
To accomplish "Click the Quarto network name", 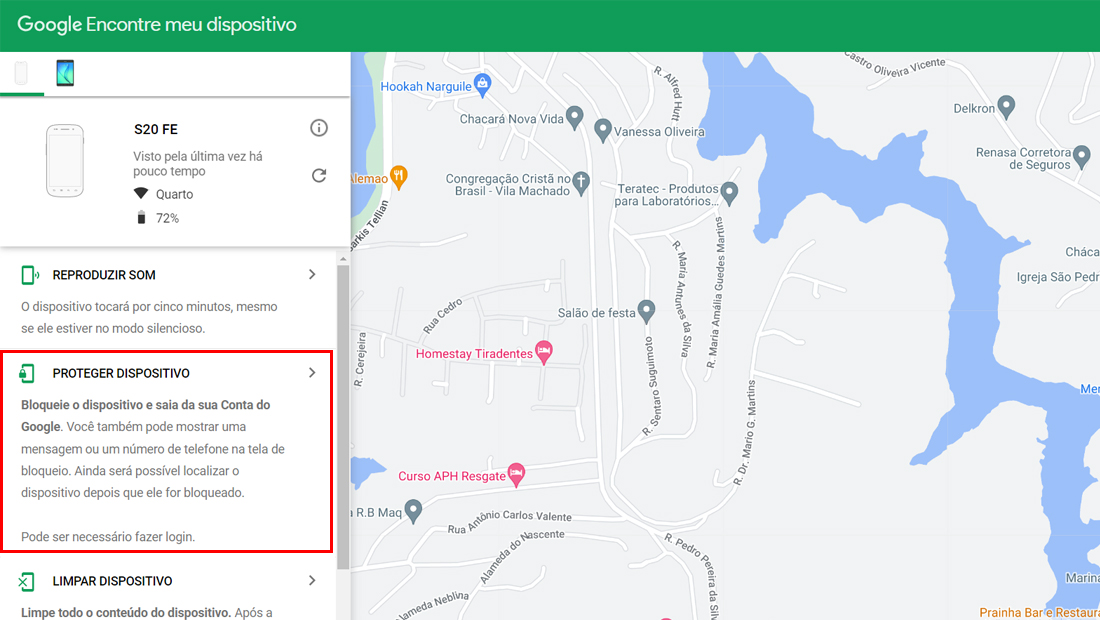I will [174, 194].
